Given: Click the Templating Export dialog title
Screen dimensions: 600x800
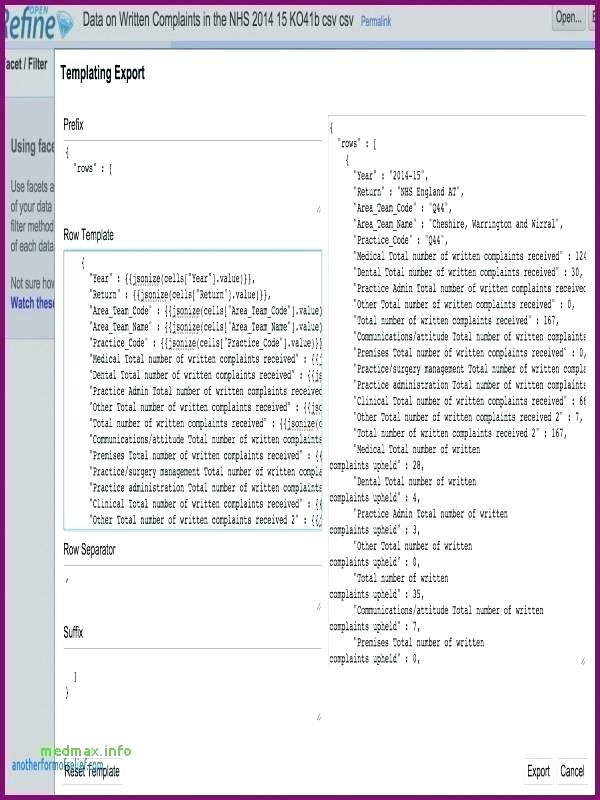Looking at the screenshot, I should tap(103, 73).
